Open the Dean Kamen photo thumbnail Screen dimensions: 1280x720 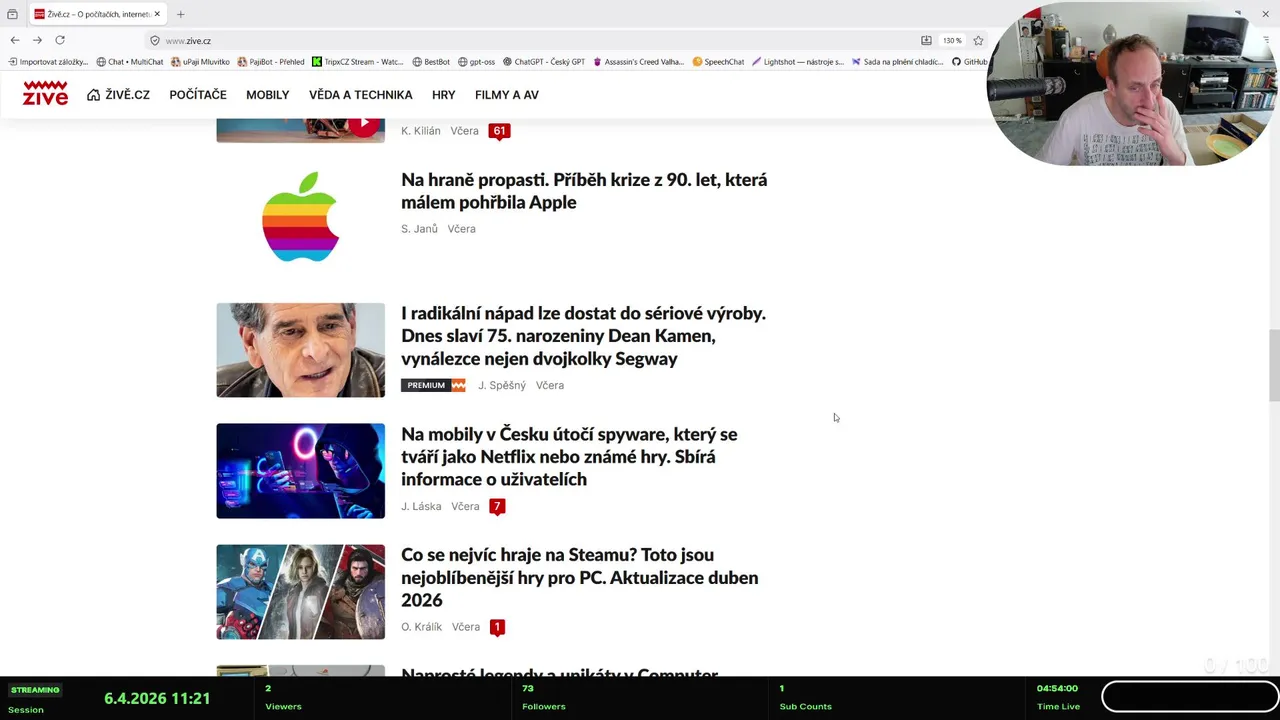click(x=300, y=350)
